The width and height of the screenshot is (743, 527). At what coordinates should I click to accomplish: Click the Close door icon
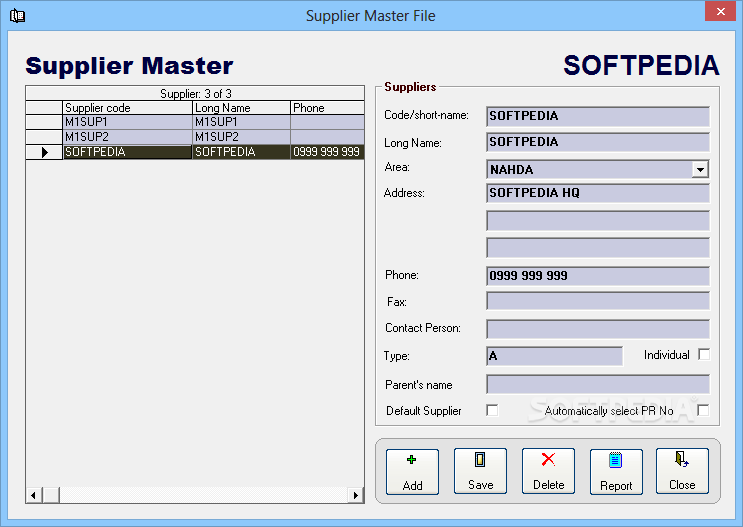(x=682, y=459)
